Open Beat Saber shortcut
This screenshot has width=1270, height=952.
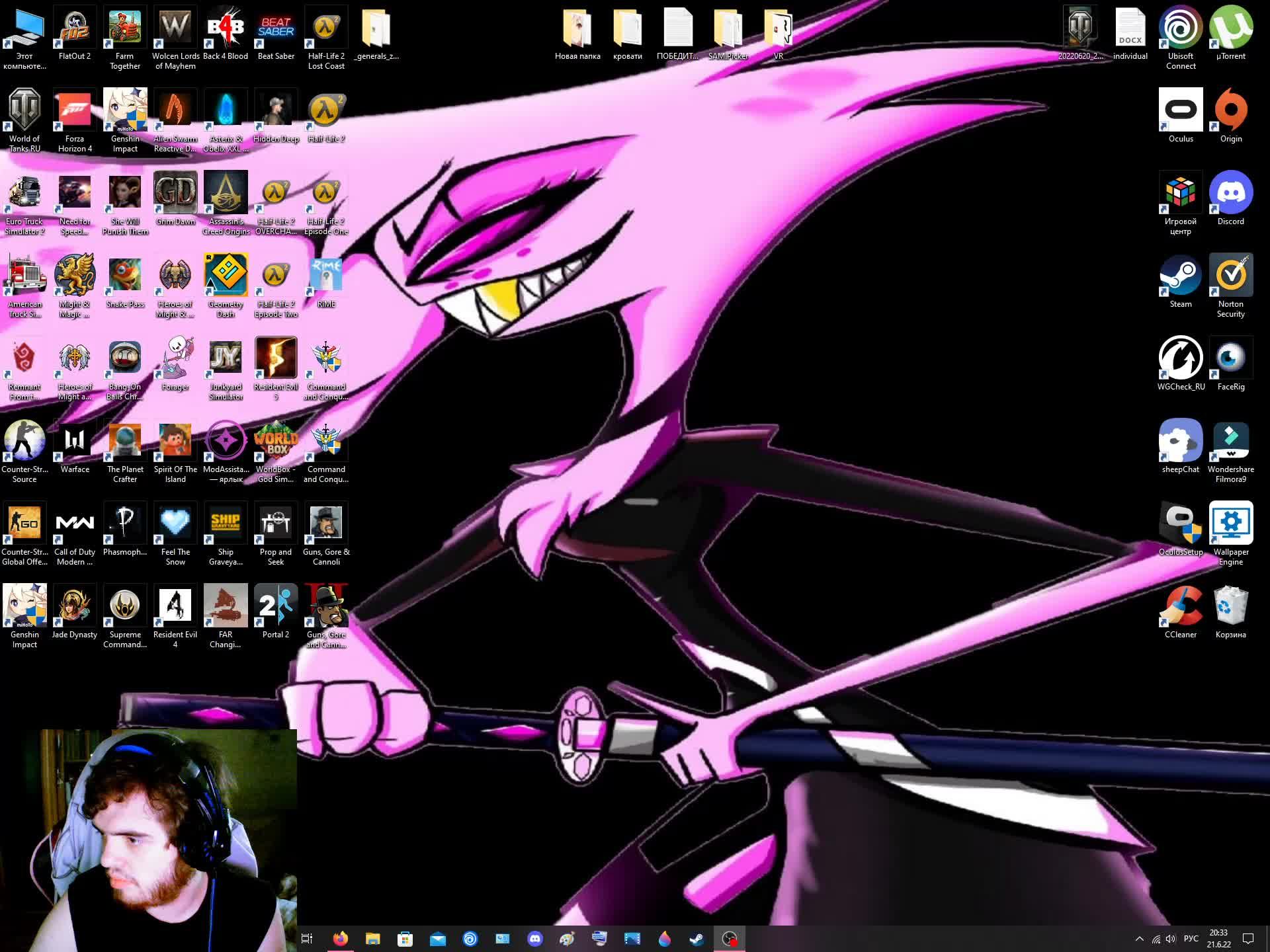(276, 28)
